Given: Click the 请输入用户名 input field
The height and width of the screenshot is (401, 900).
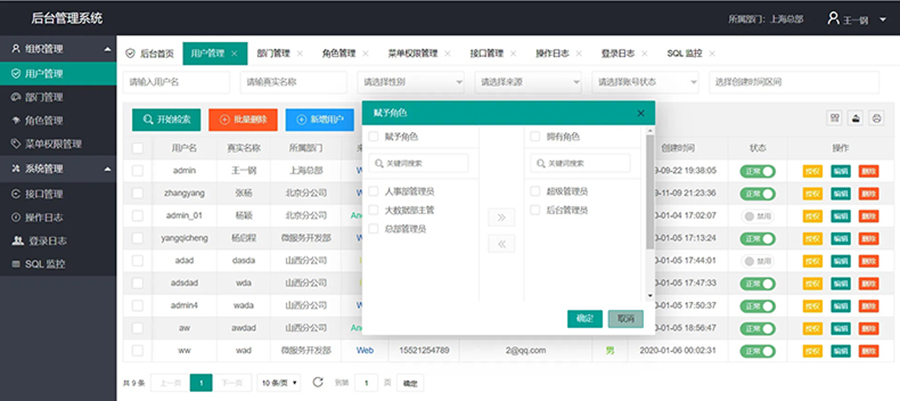Looking at the screenshot, I should [176, 82].
